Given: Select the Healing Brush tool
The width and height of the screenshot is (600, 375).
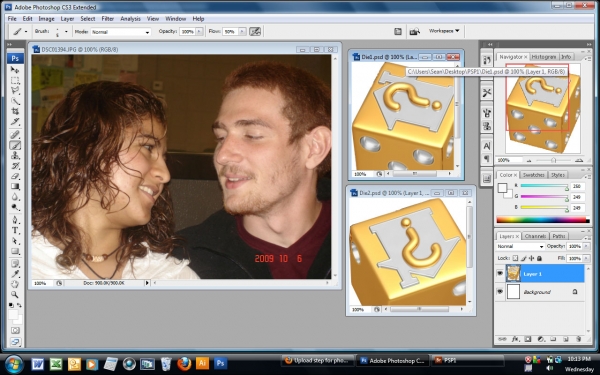Looking at the screenshot, I should click(15, 134).
